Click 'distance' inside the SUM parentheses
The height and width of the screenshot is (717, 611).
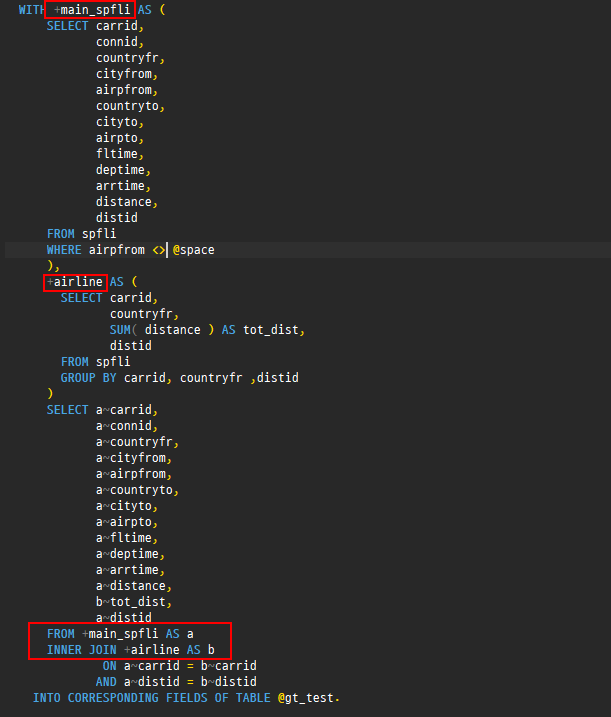(x=172, y=330)
